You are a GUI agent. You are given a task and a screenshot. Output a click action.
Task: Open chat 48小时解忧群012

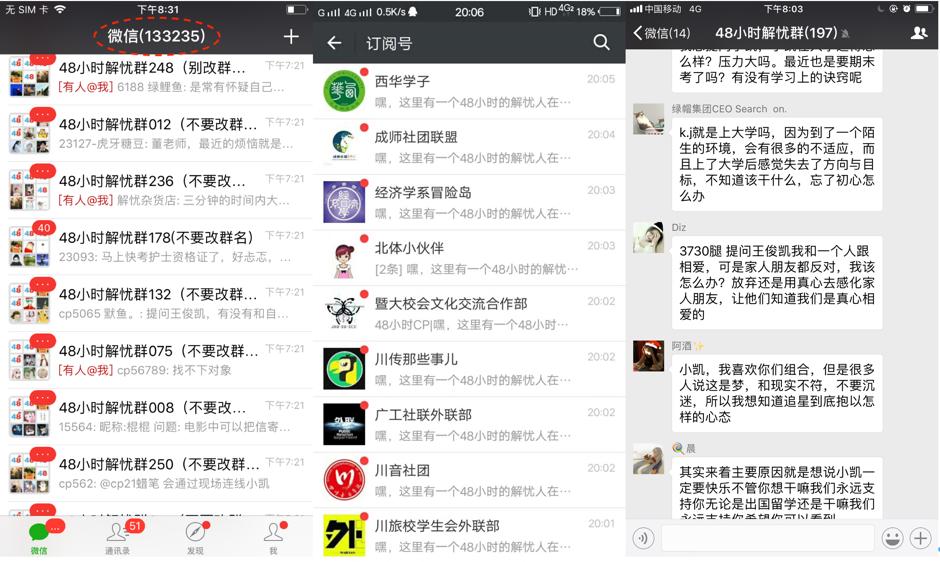pos(157,133)
